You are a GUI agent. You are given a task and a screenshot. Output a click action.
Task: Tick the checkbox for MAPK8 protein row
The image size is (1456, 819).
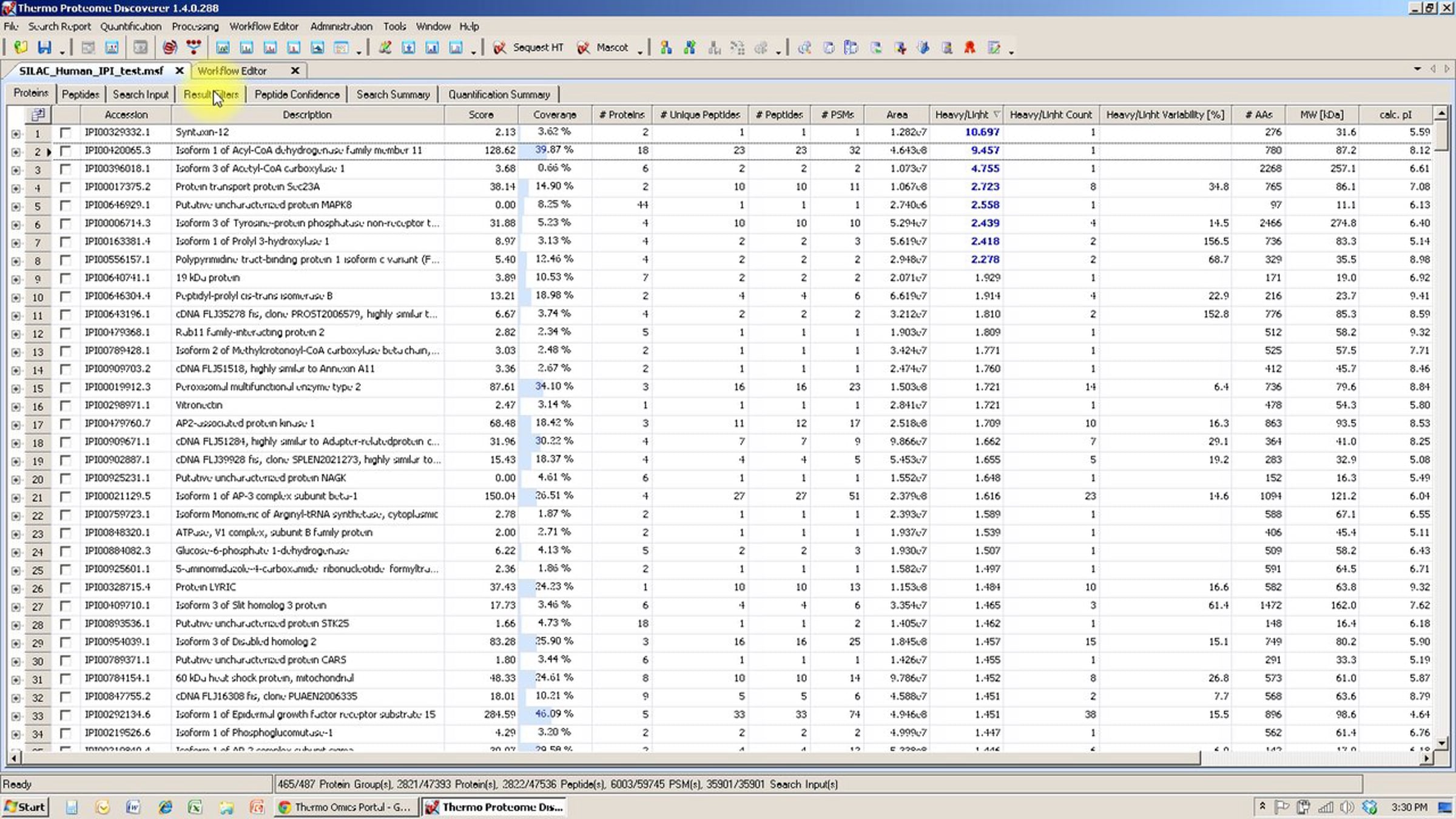[65, 205]
